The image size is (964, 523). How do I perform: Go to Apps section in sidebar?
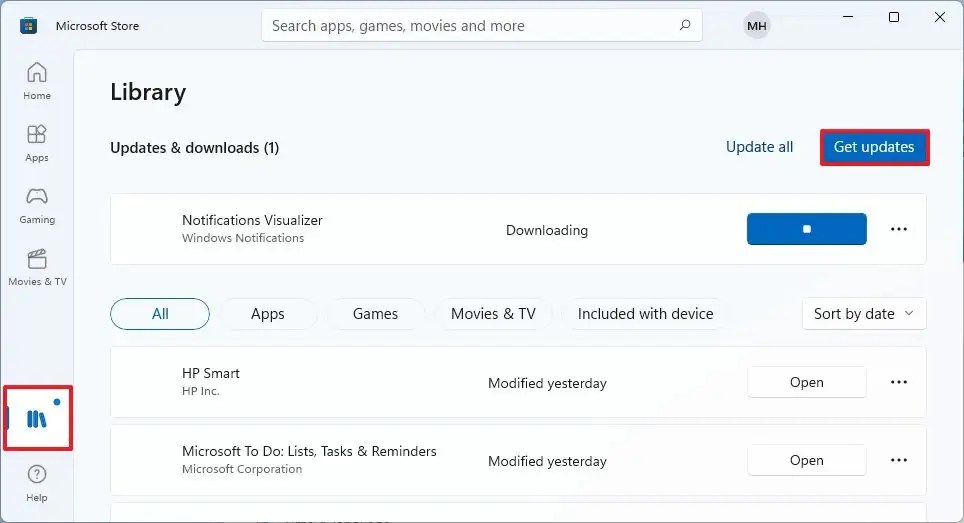coord(37,143)
